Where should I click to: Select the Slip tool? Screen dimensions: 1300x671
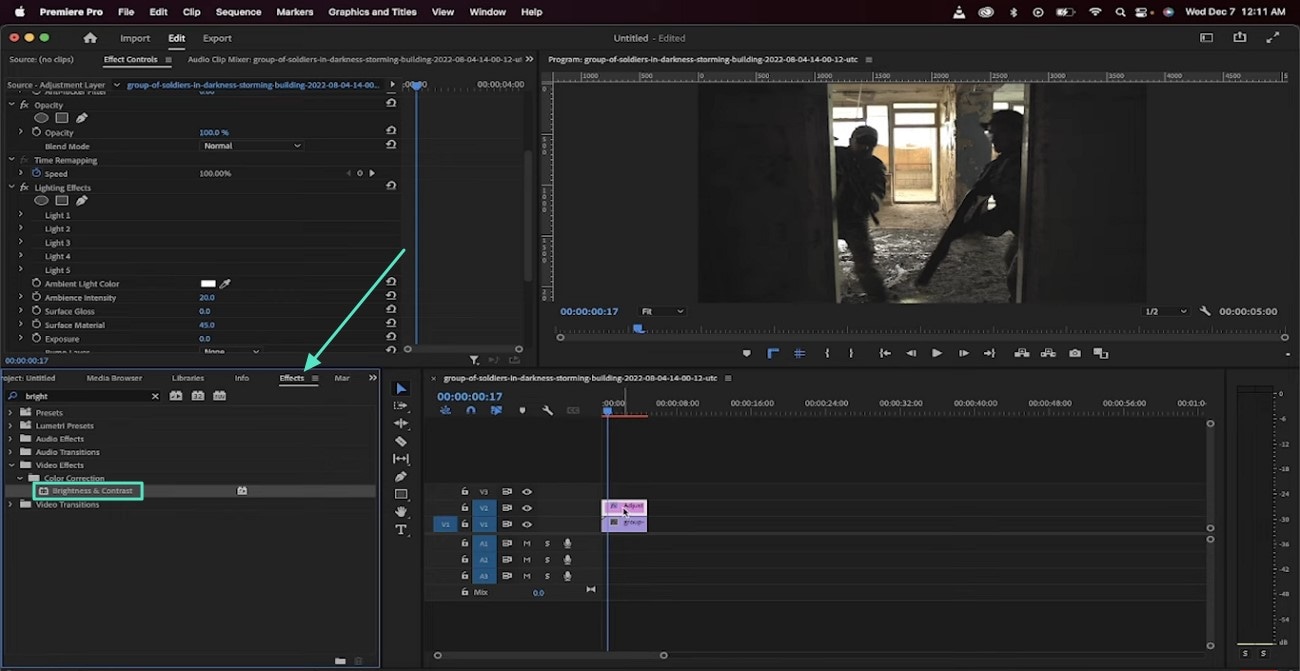coord(401,459)
